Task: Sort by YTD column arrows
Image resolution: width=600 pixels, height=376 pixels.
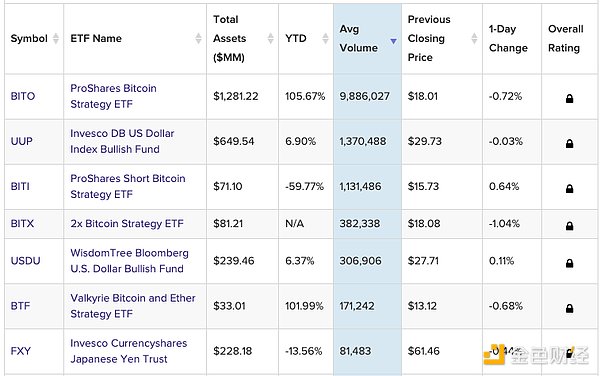Action: tap(325, 38)
